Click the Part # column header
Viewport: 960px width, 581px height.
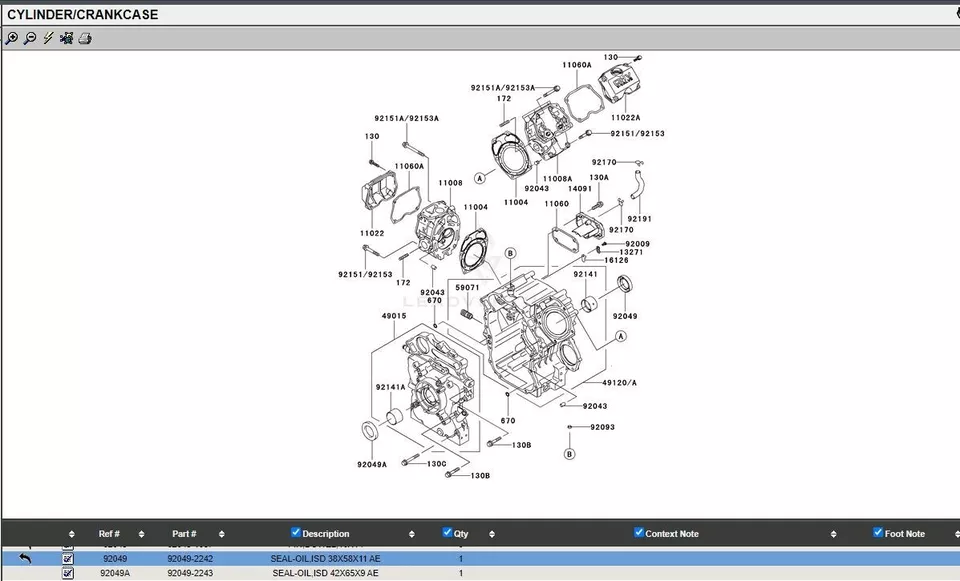(184, 534)
